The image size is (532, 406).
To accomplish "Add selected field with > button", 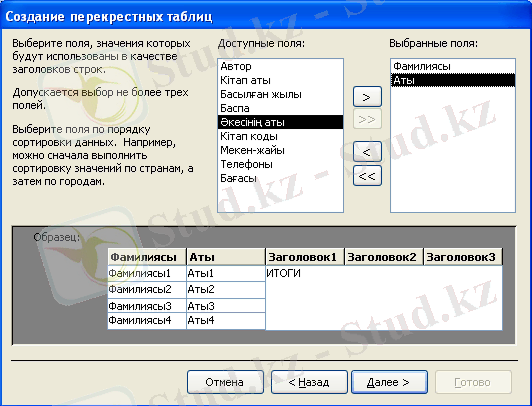I will (367, 97).
